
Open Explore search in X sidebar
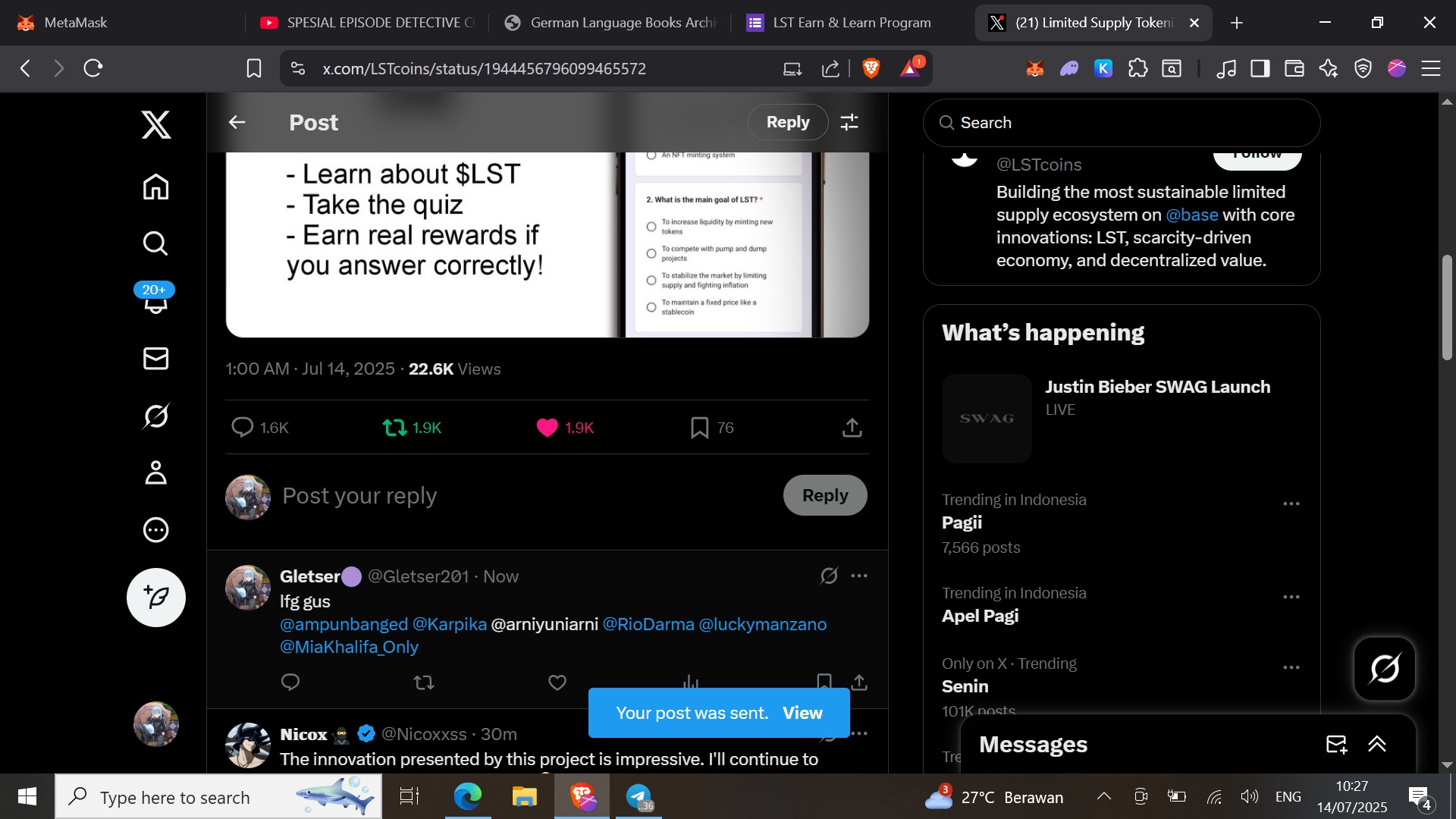pos(156,243)
